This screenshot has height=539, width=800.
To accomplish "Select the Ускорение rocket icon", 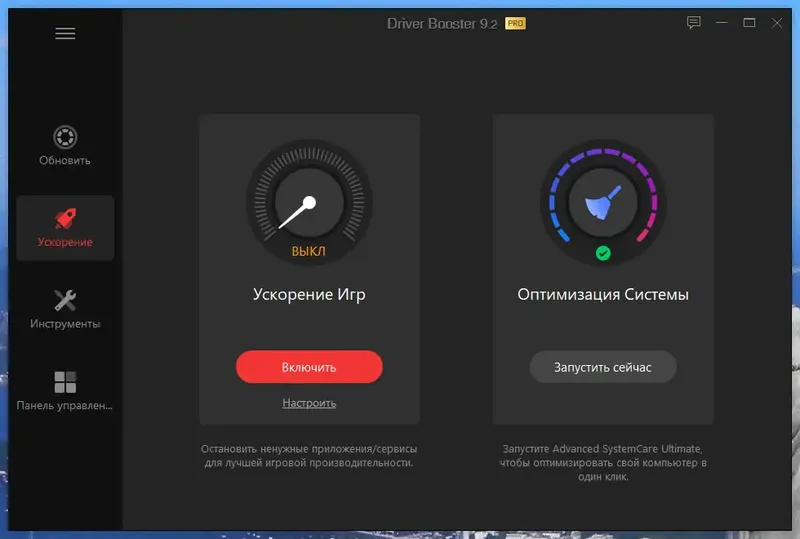I will 65,218.
